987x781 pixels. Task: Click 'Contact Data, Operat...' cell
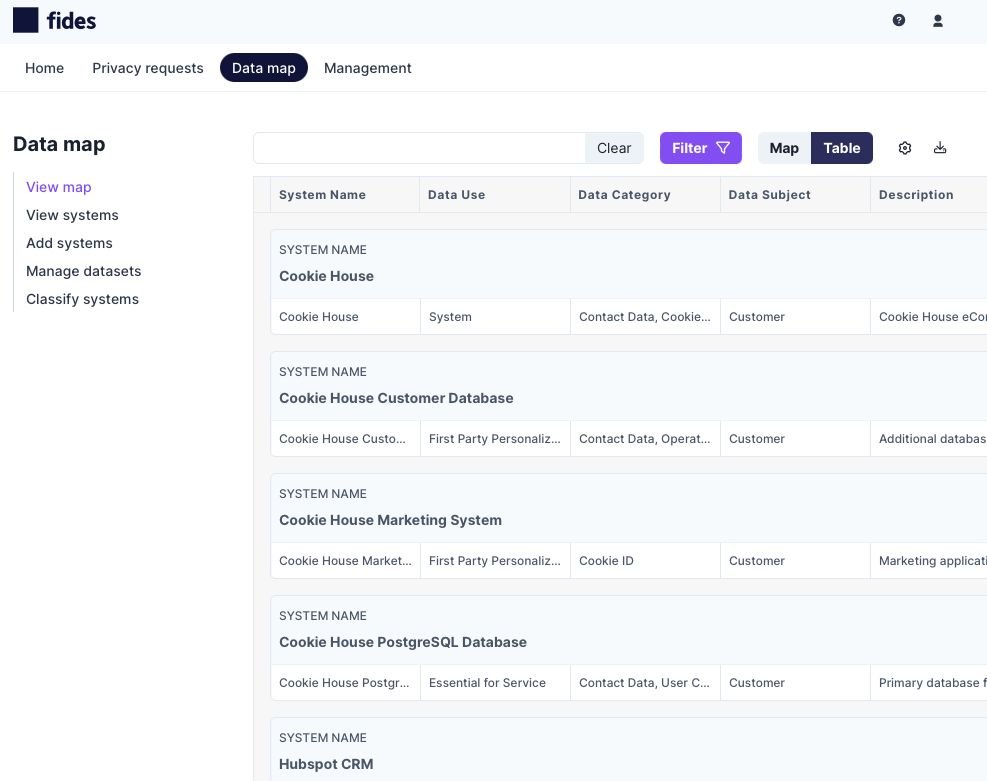[645, 439]
